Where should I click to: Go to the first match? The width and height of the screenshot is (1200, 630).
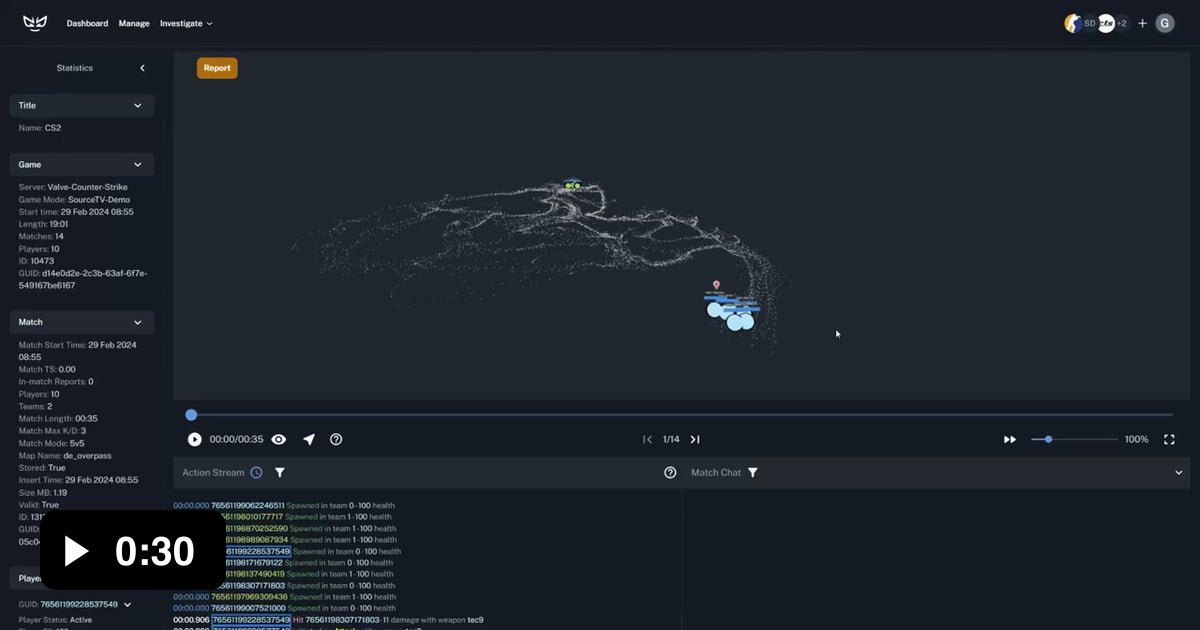[x=647, y=439]
